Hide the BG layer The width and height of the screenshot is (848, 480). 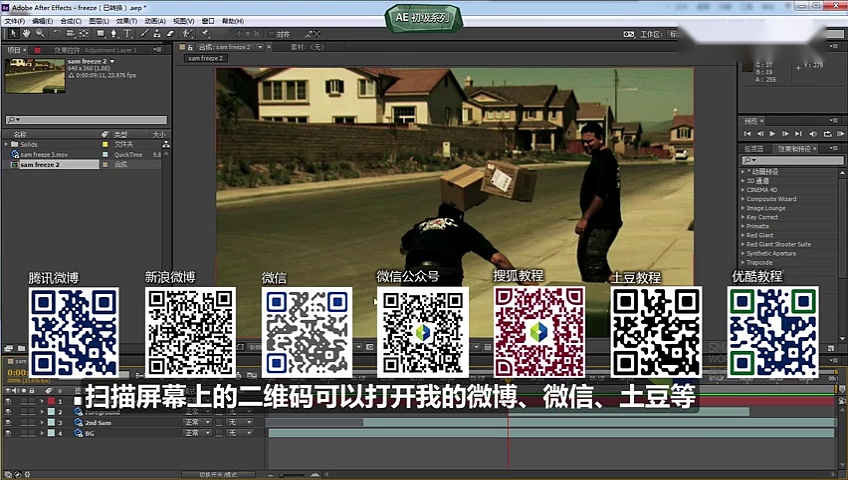tap(8, 433)
